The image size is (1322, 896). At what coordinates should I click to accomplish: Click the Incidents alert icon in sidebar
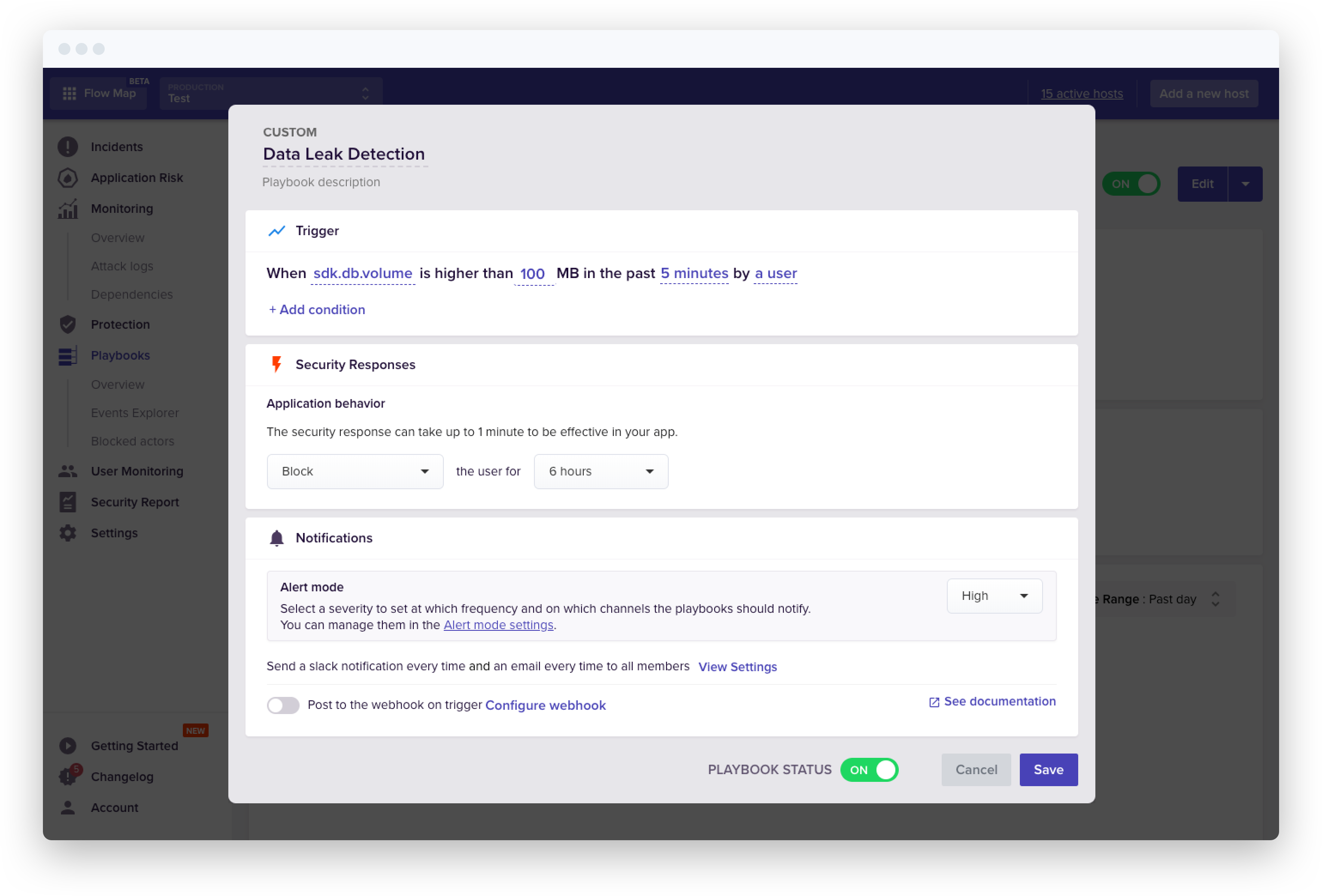68,147
